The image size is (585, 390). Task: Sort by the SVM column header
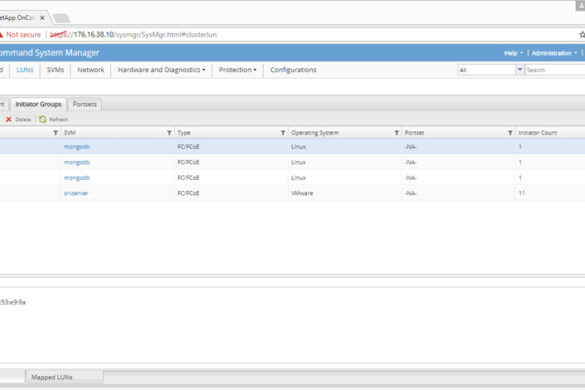tap(70, 132)
